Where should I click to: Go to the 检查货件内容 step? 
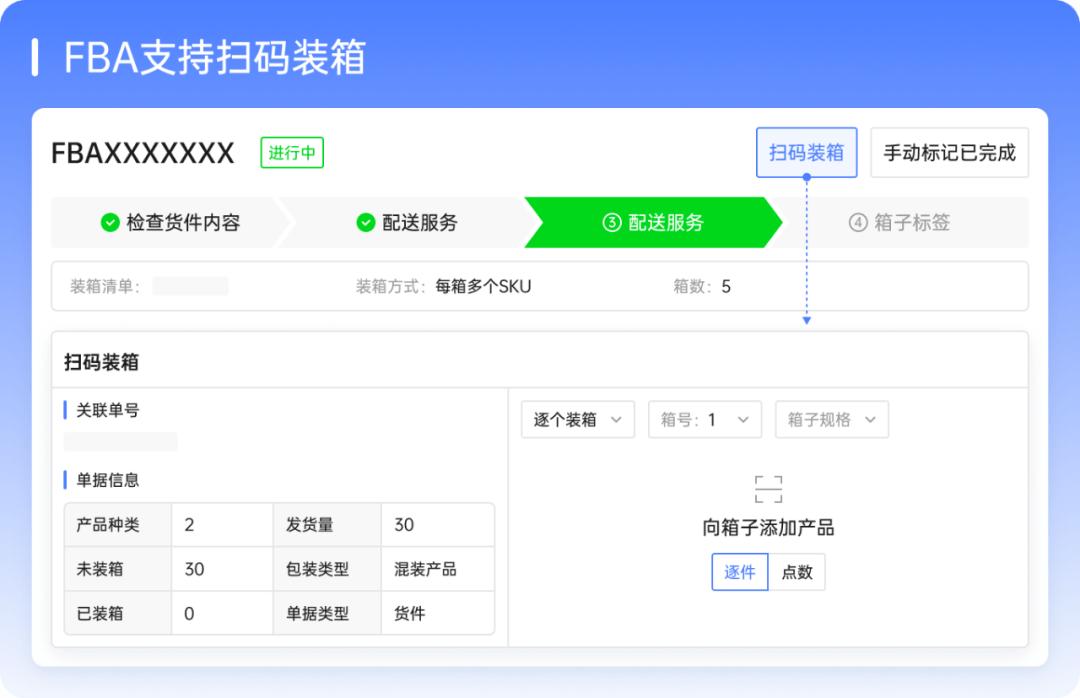tap(170, 223)
